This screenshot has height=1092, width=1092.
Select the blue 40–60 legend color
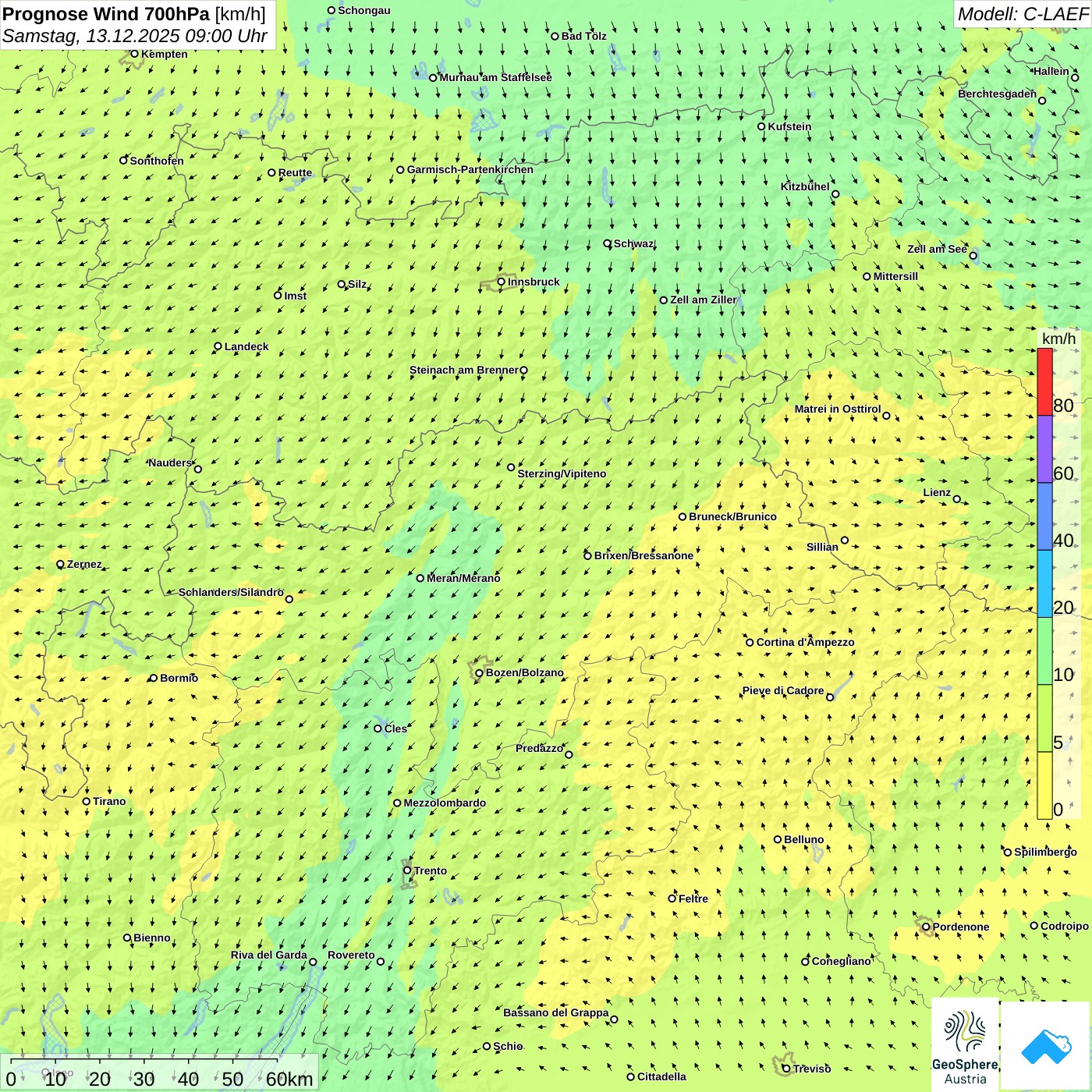click(1044, 516)
